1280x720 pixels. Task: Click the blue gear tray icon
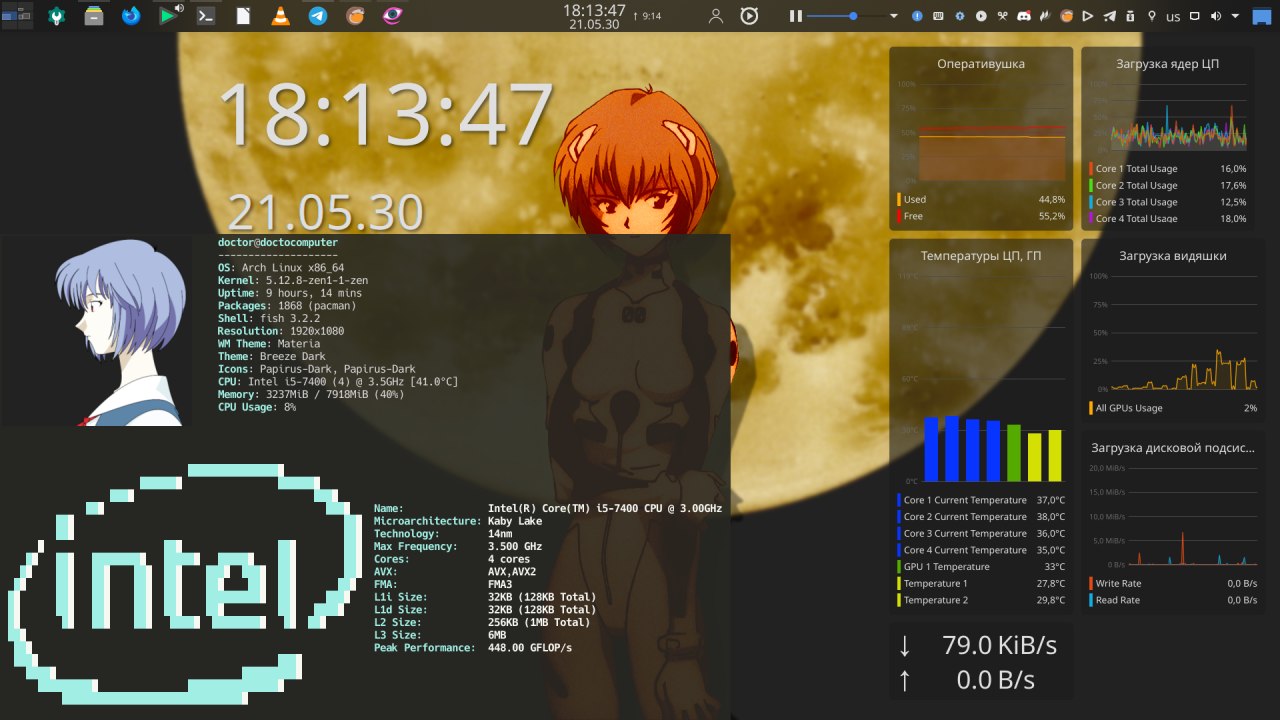[x=960, y=16]
